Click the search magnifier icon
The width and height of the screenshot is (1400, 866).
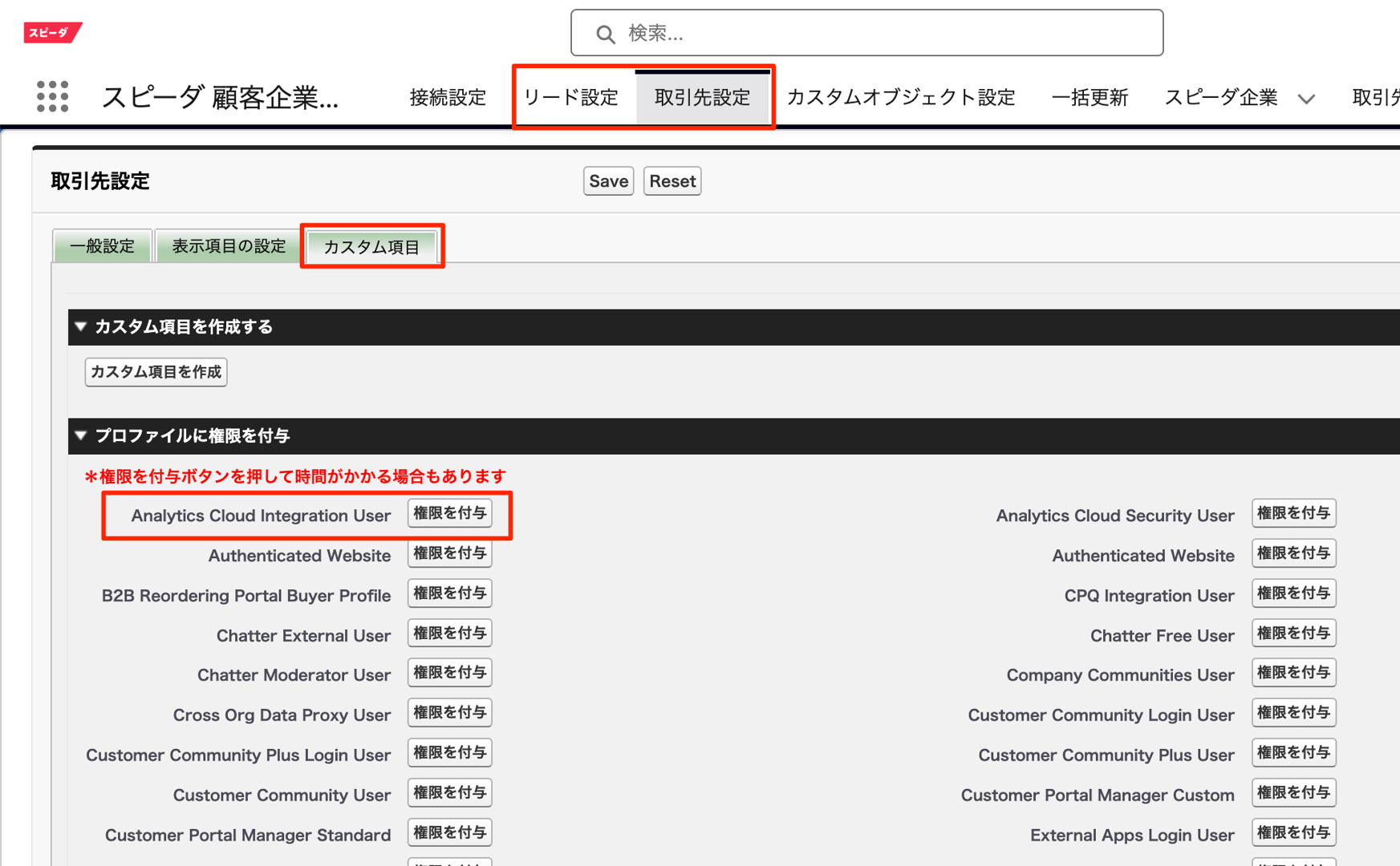click(605, 34)
